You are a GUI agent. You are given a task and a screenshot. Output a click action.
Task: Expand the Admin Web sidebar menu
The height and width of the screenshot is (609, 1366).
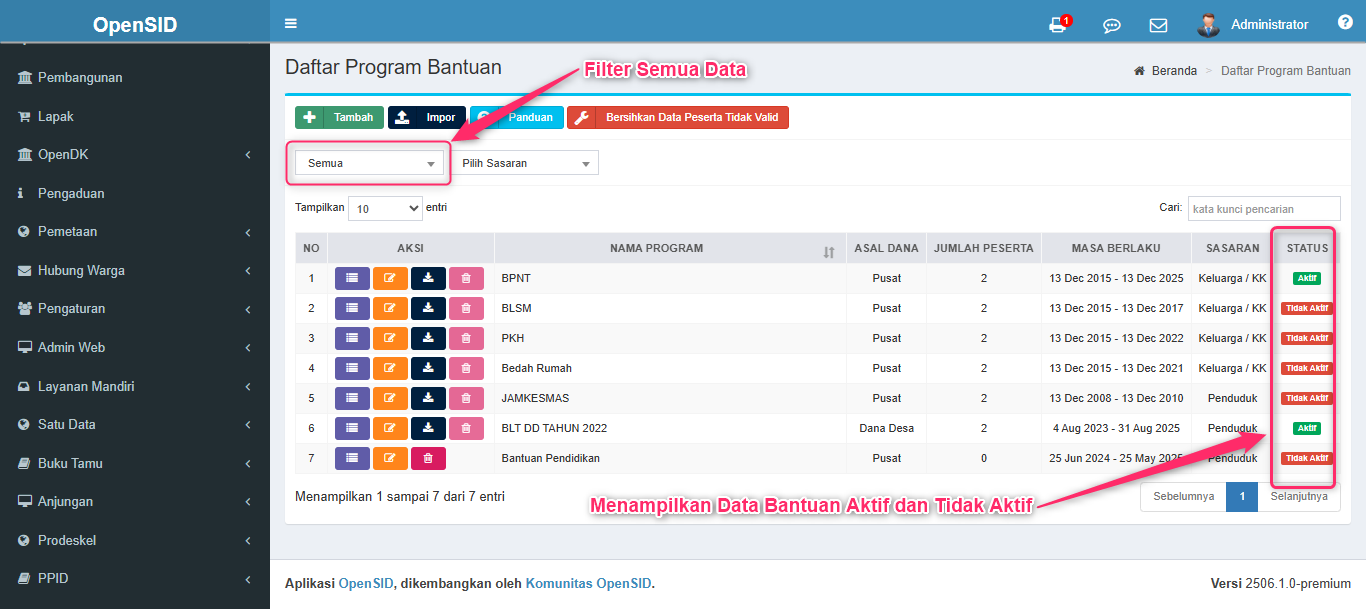(x=135, y=348)
